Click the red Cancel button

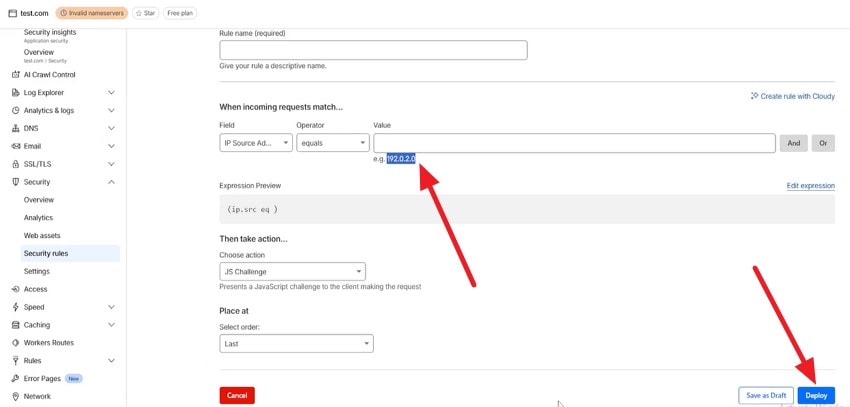click(237, 396)
